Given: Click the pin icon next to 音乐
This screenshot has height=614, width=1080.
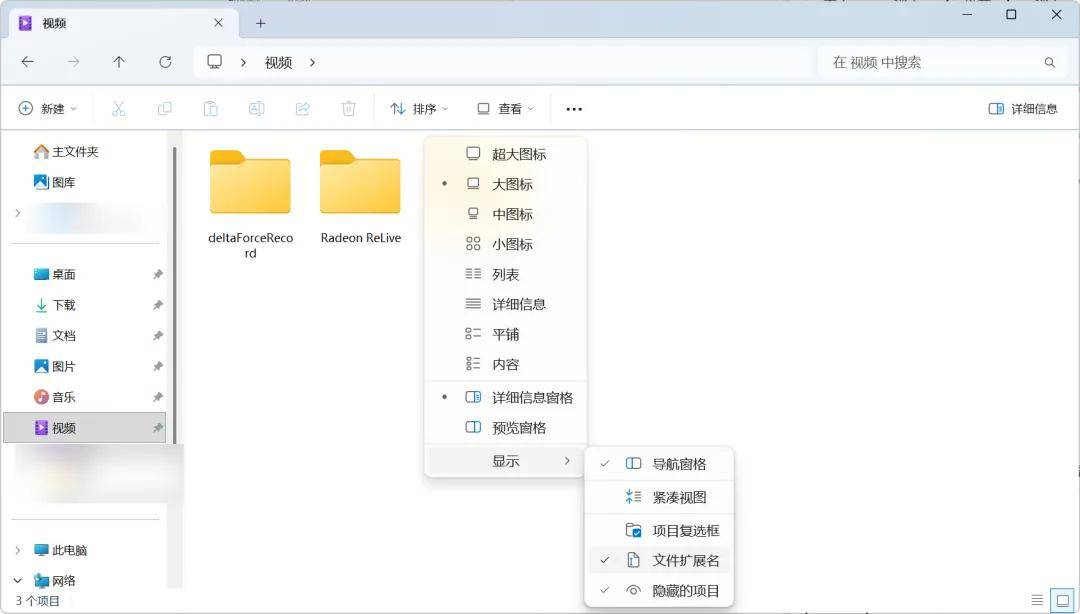Looking at the screenshot, I should pos(158,397).
